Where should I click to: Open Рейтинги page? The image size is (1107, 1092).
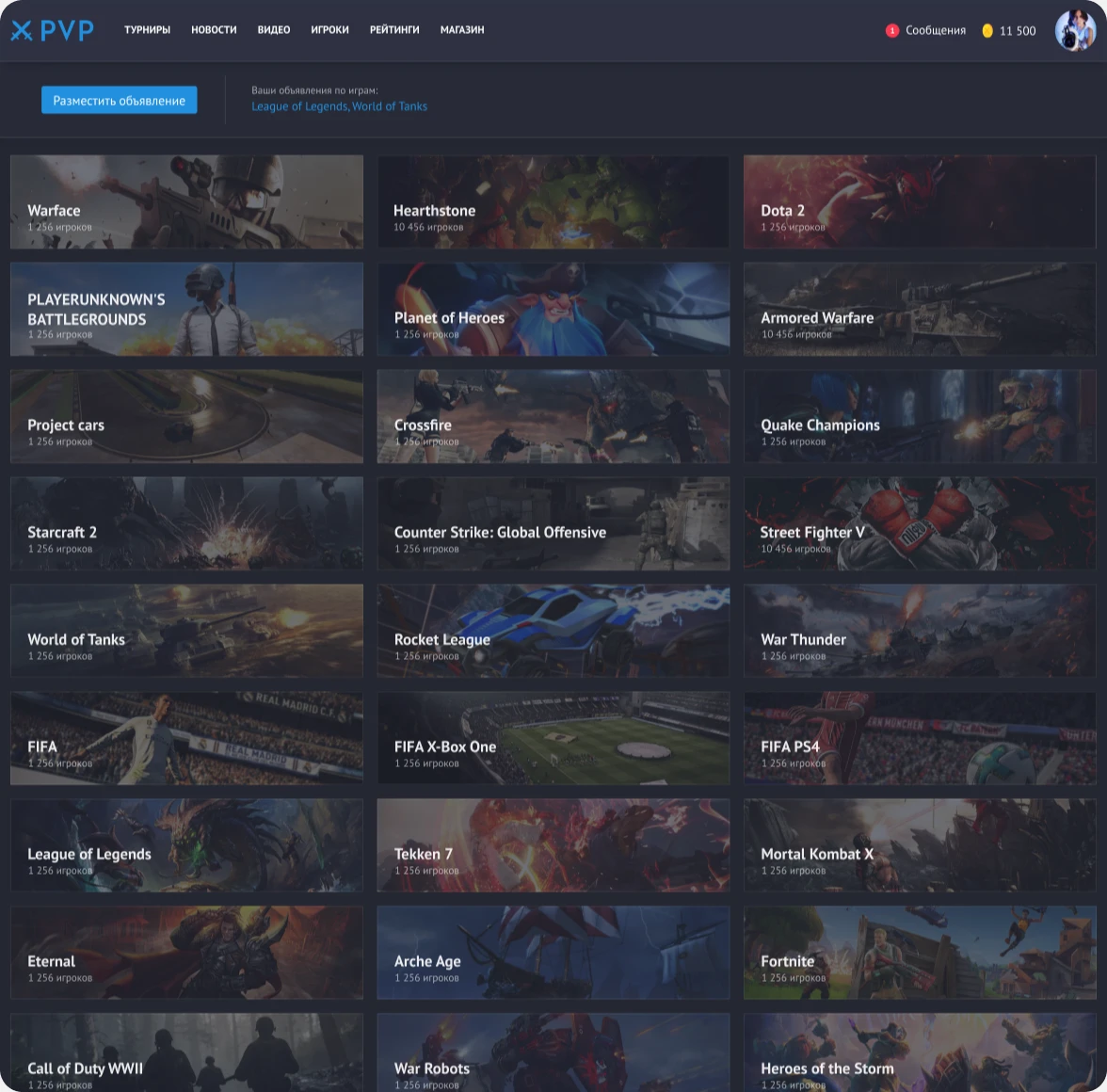(394, 29)
